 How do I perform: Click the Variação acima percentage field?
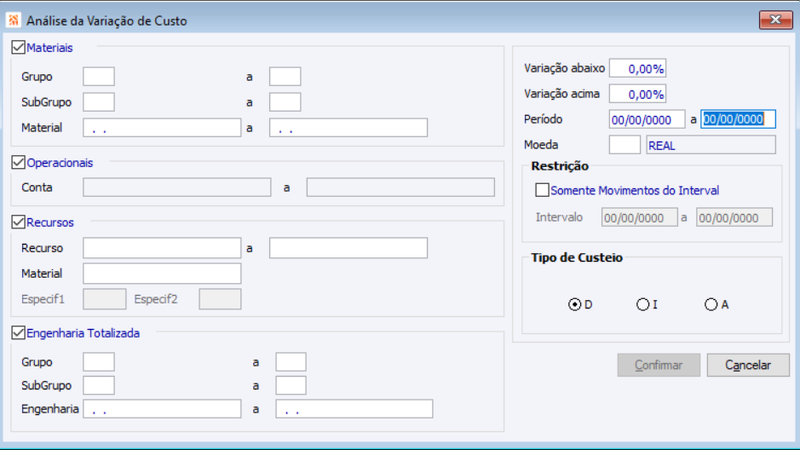(x=638, y=94)
